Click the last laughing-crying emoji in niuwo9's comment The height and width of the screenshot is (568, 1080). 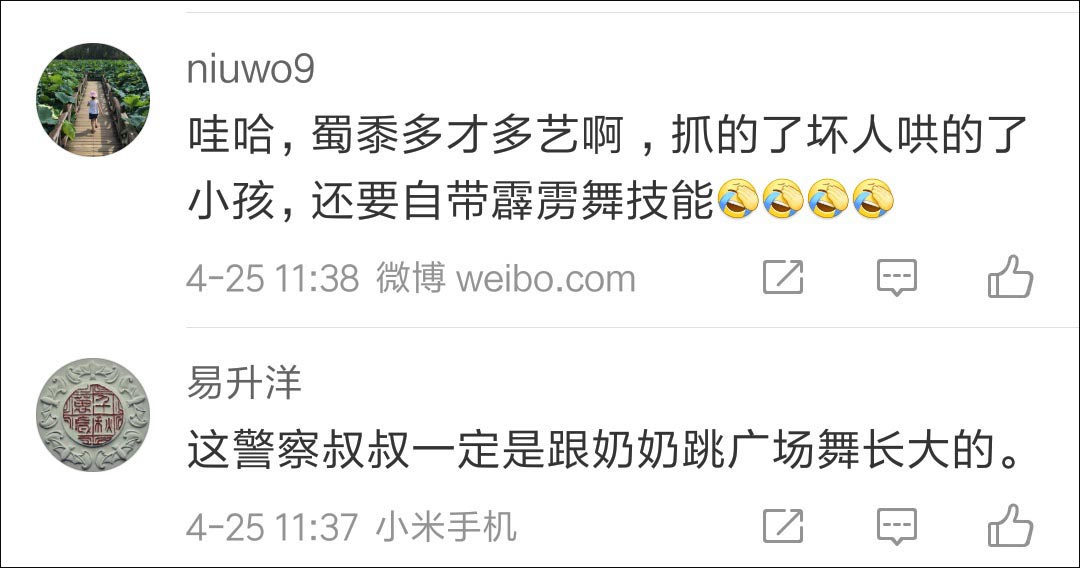873,199
